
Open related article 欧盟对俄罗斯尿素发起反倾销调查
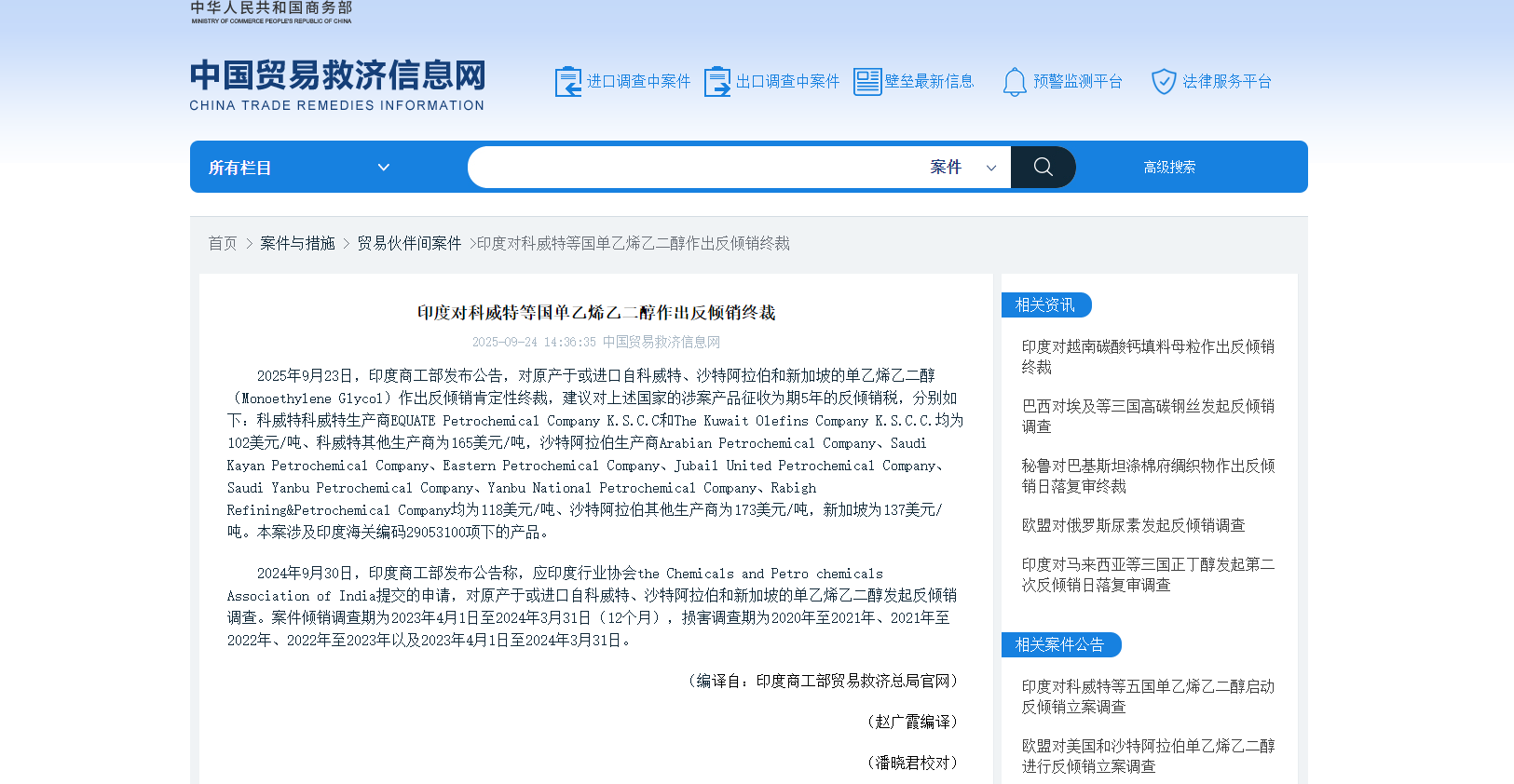point(1133,525)
